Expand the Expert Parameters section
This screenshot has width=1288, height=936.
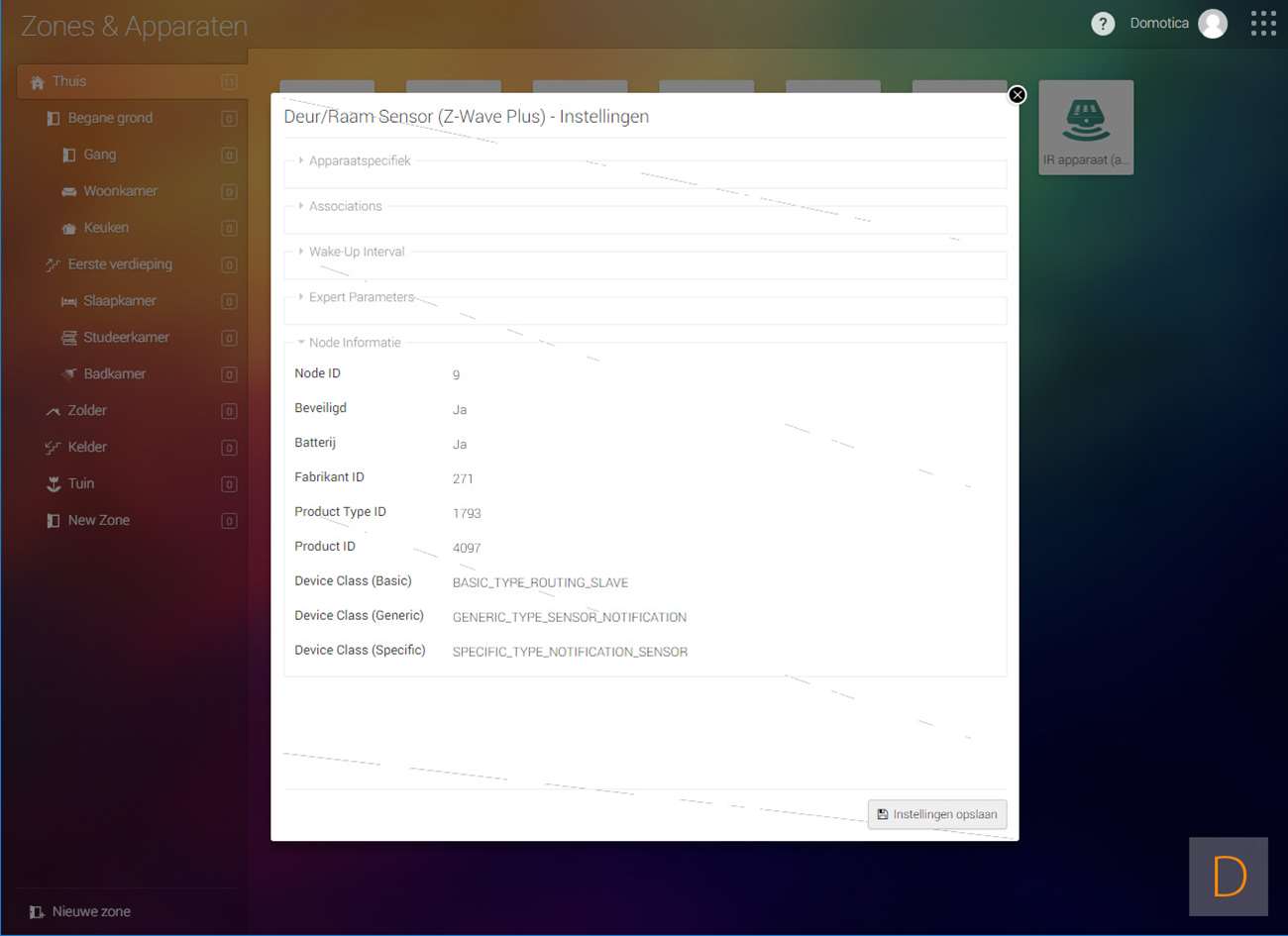click(356, 297)
